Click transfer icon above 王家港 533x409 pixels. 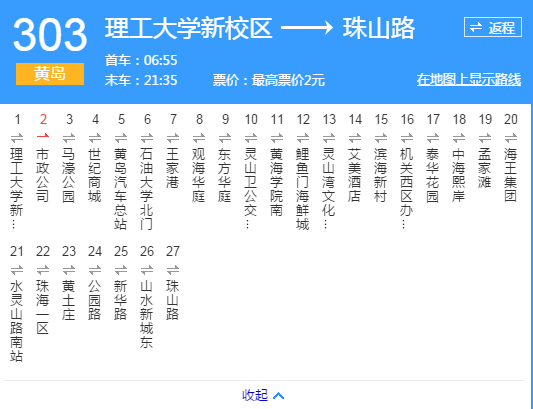[x=173, y=138]
